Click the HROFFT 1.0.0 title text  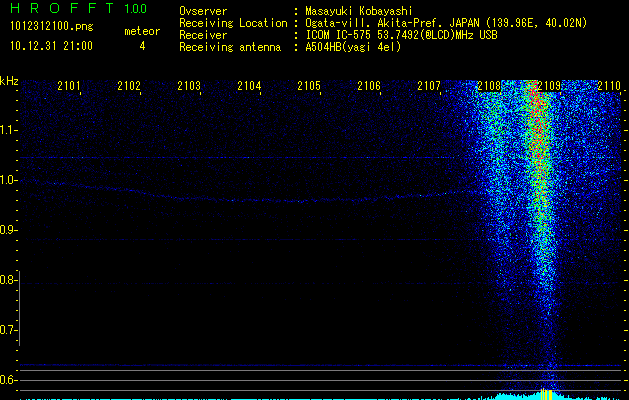[x=78, y=8]
